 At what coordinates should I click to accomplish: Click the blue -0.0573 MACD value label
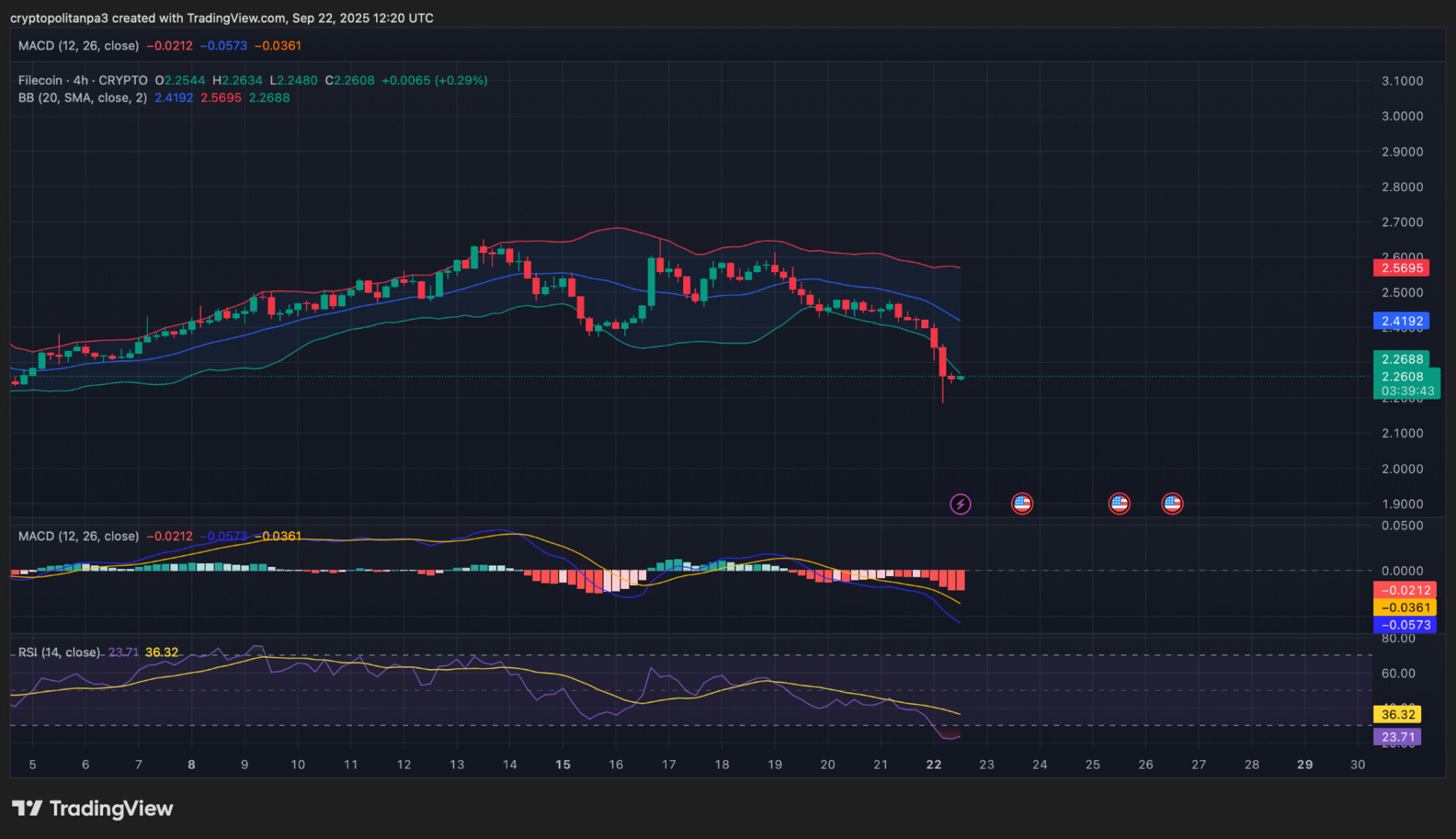click(x=1404, y=625)
